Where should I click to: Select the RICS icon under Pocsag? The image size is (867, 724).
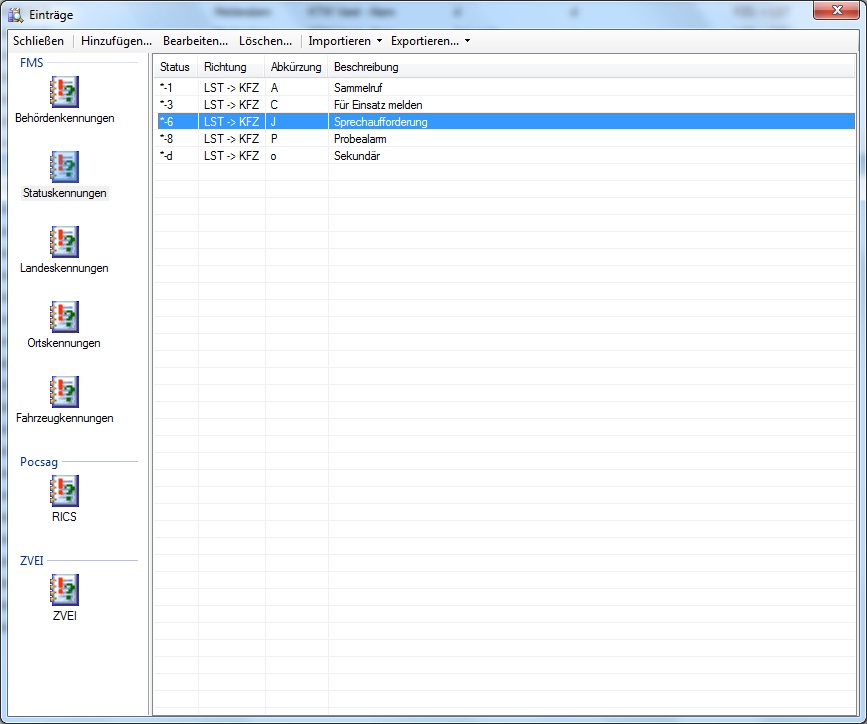[64, 491]
